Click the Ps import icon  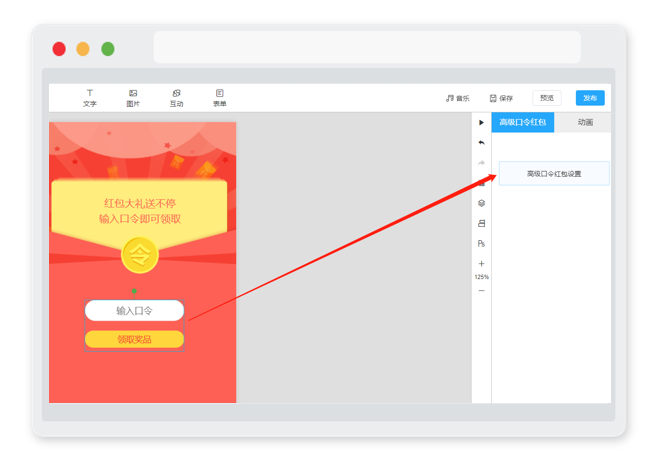point(482,244)
